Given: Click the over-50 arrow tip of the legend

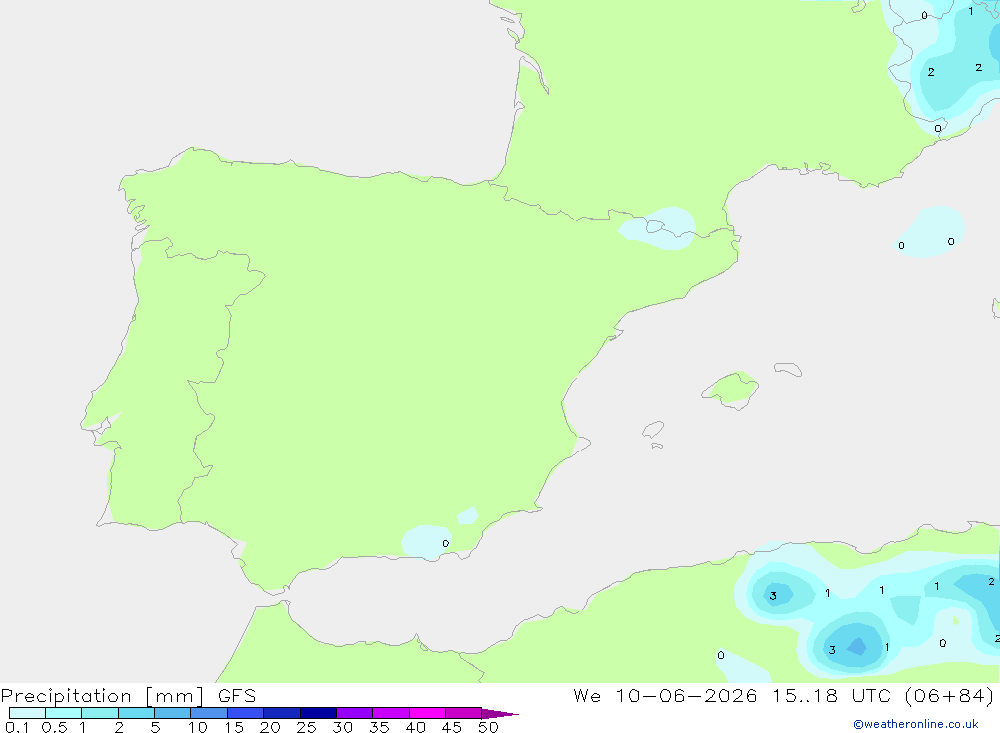Looking at the screenshot, I should pos(499,713).
